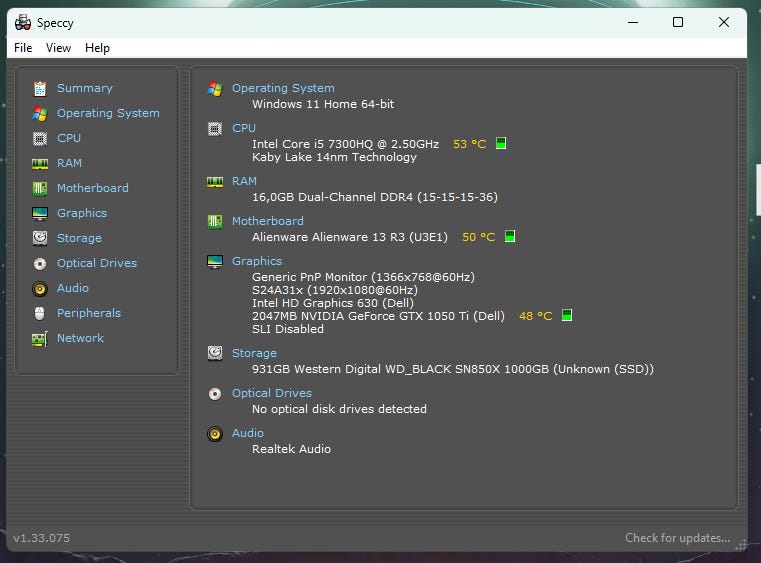The height and width of the screenshot is (563, 761).
Task: Show RAM details from the sidebar
Action: click(x=69, y=163)
